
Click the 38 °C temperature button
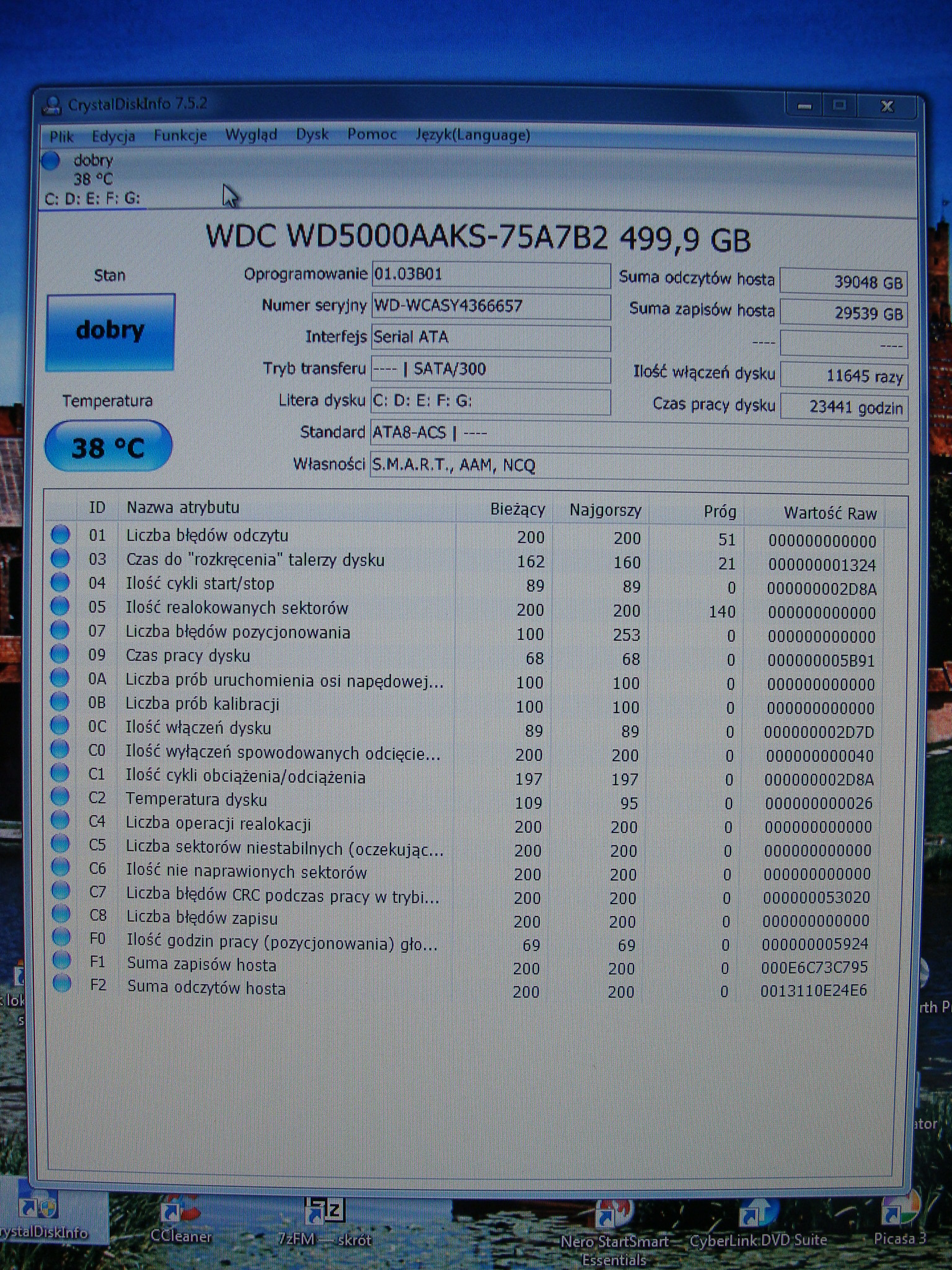click(108, 446)
